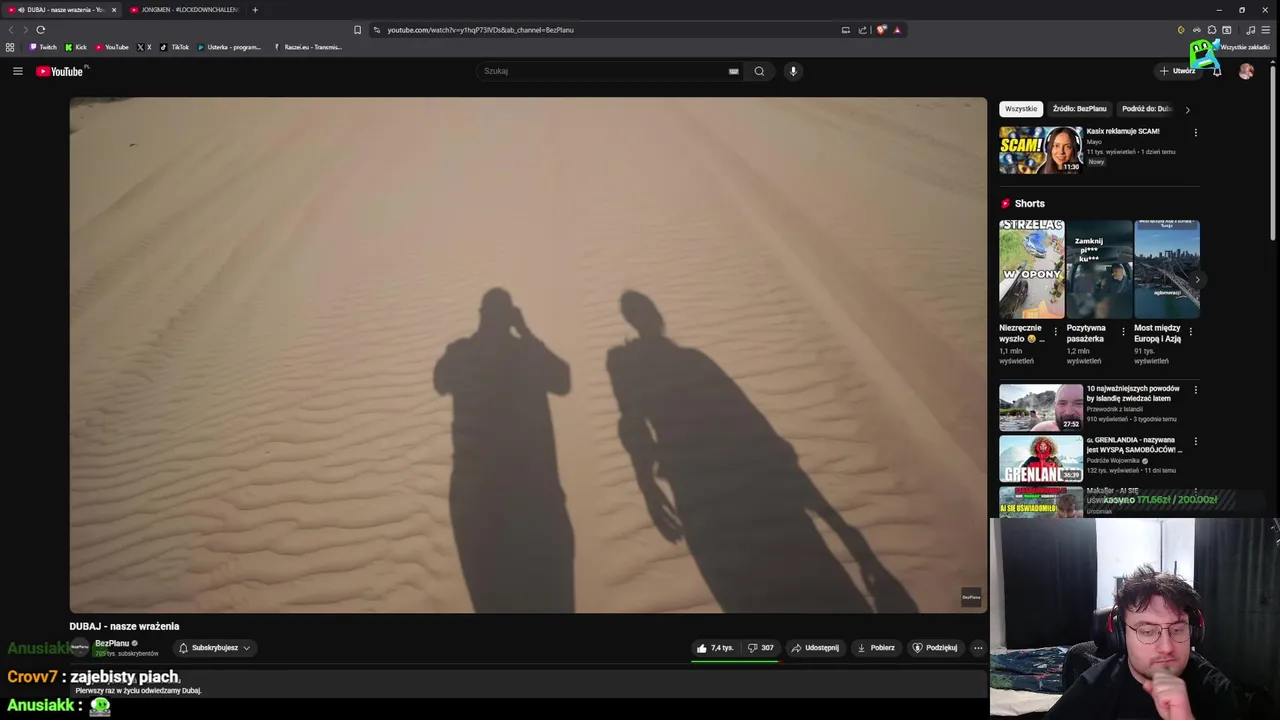Click the Udostępnij share button
The image size is (1280, 720).
click(x=815, y=648)
